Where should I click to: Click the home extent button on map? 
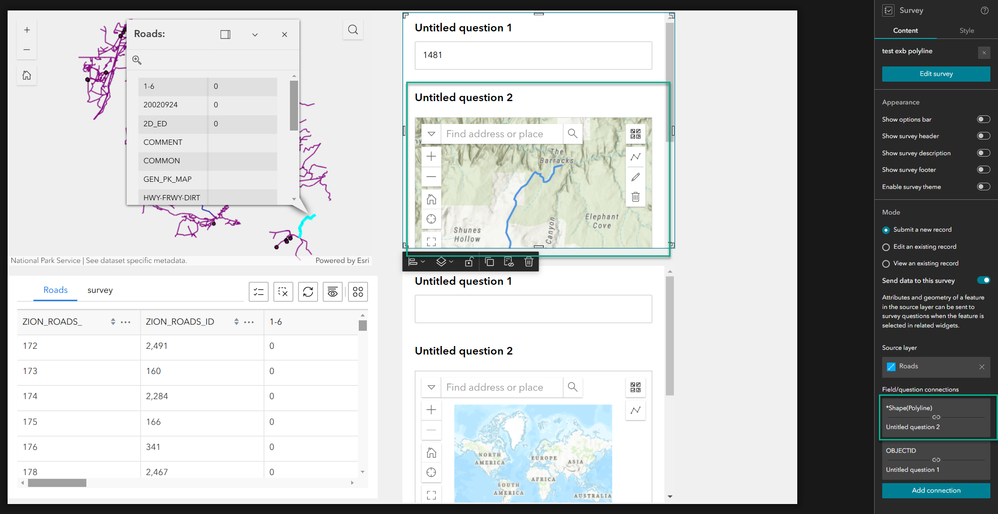27,75
